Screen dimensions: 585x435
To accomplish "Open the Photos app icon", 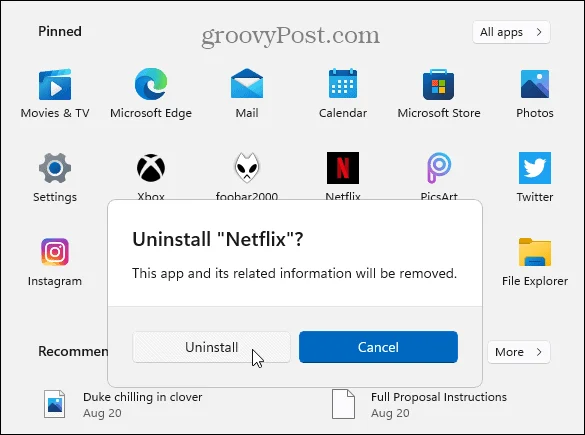I will tap(535, 84).
